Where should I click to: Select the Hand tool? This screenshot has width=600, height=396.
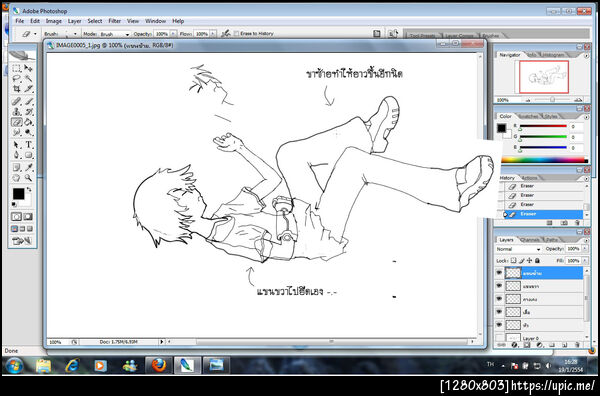[16, 178]
